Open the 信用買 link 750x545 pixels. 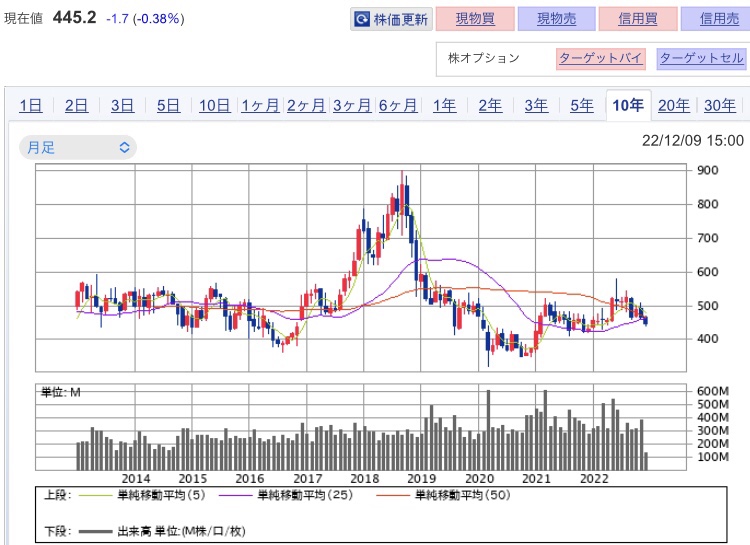tap(638, 19)
